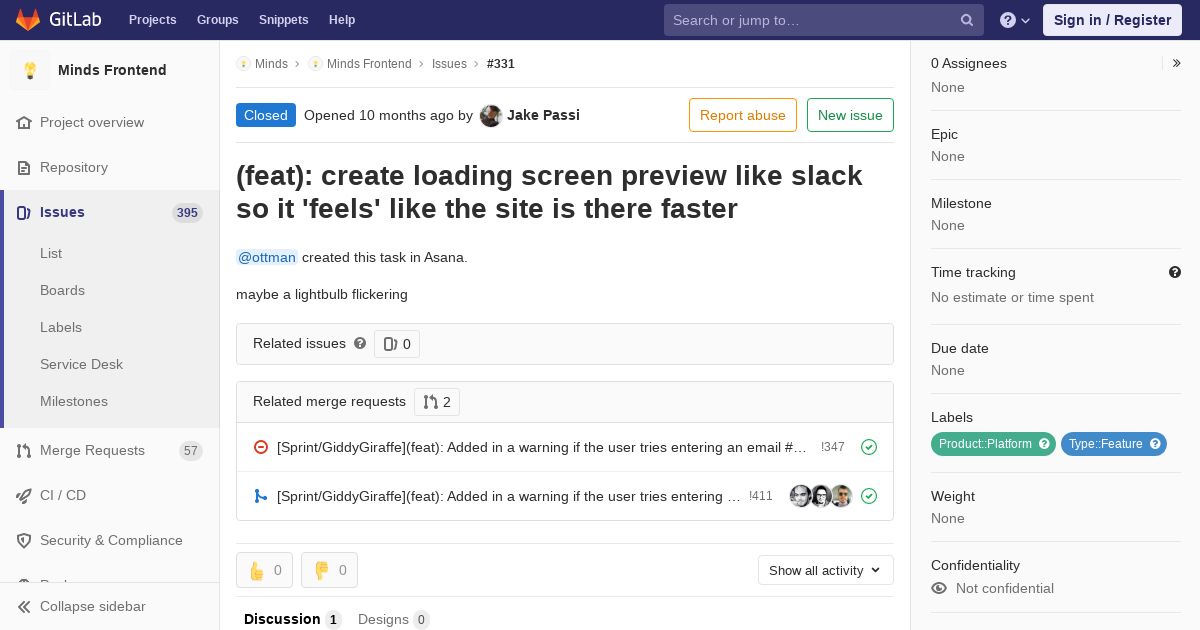Click the 395 issues count badge
1200x630 pixels.
[x=187, y=212]
